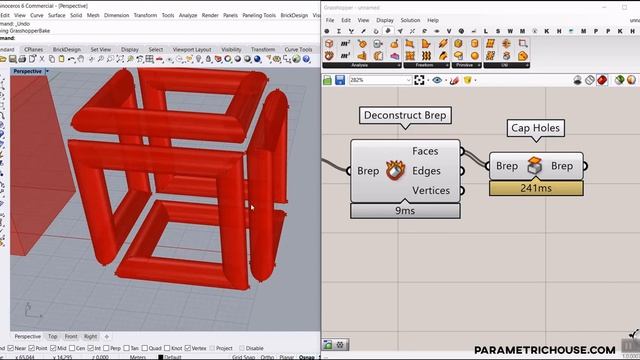Screen dimensions: 640x360
Task: Click the black Default layer color swatch
Action: [160, 357]
